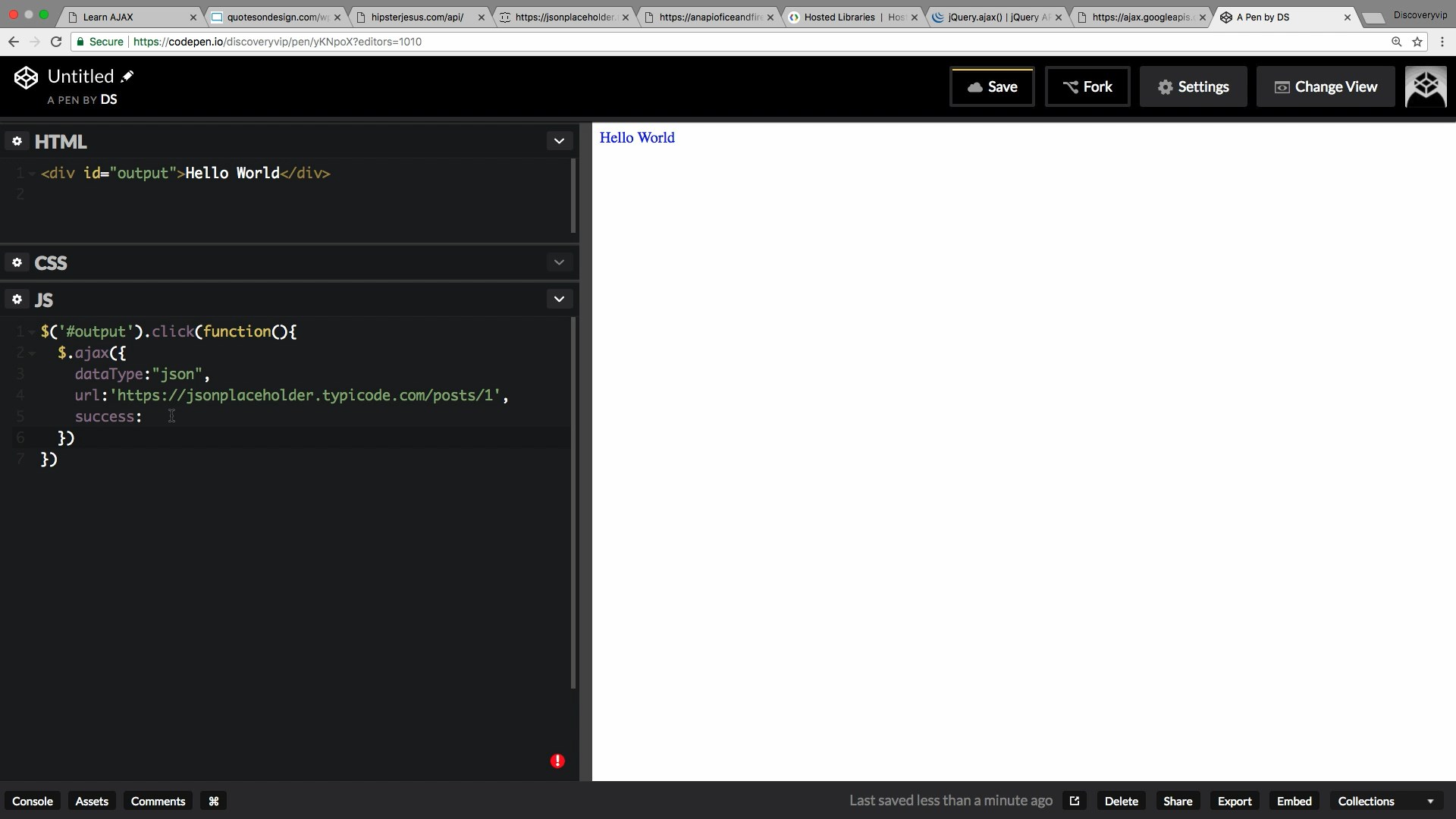
Task: Close the jQuery.ajax() tab
Action: click(x=1059, y=17)
